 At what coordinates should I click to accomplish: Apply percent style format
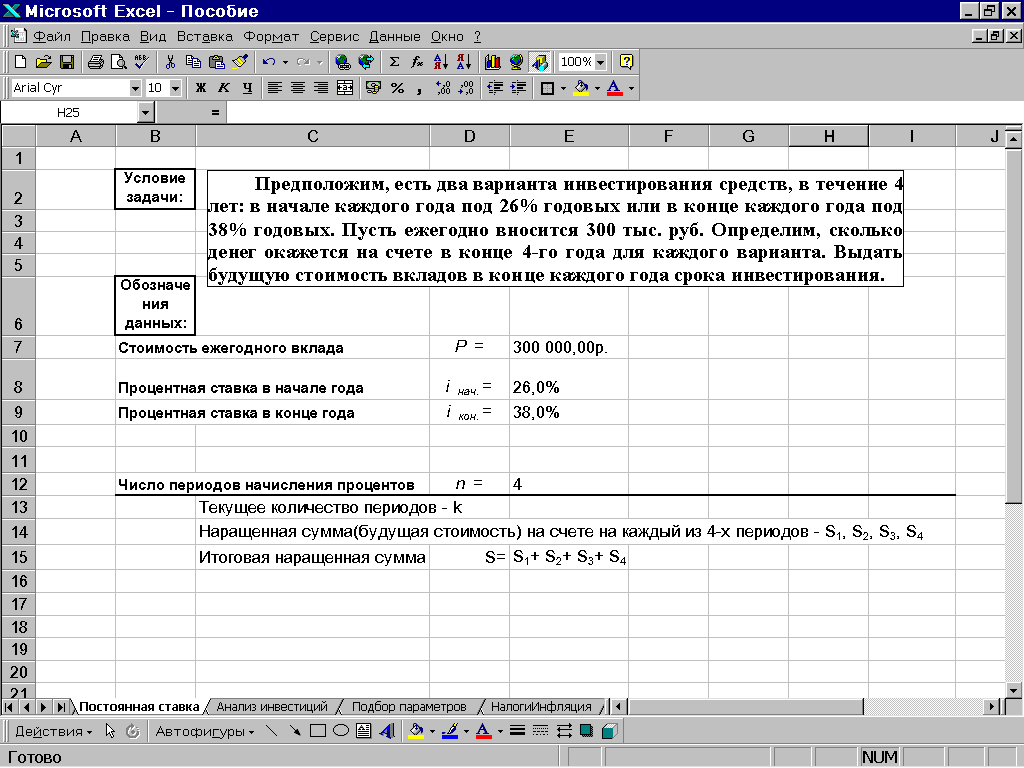[x=397, y=88]
